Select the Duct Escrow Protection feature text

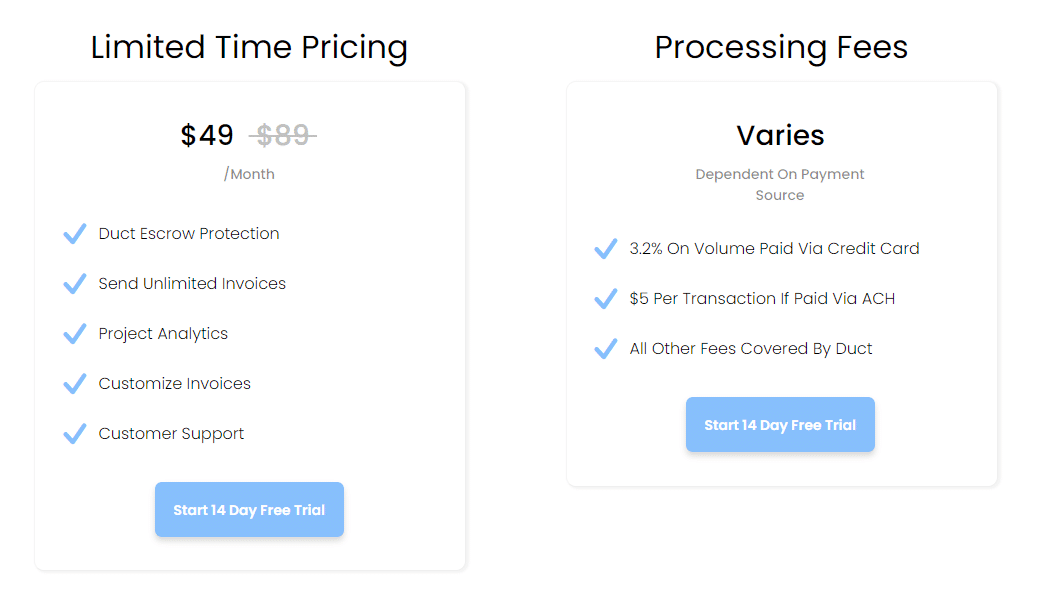pyautogui.click(x=188, y=233)
